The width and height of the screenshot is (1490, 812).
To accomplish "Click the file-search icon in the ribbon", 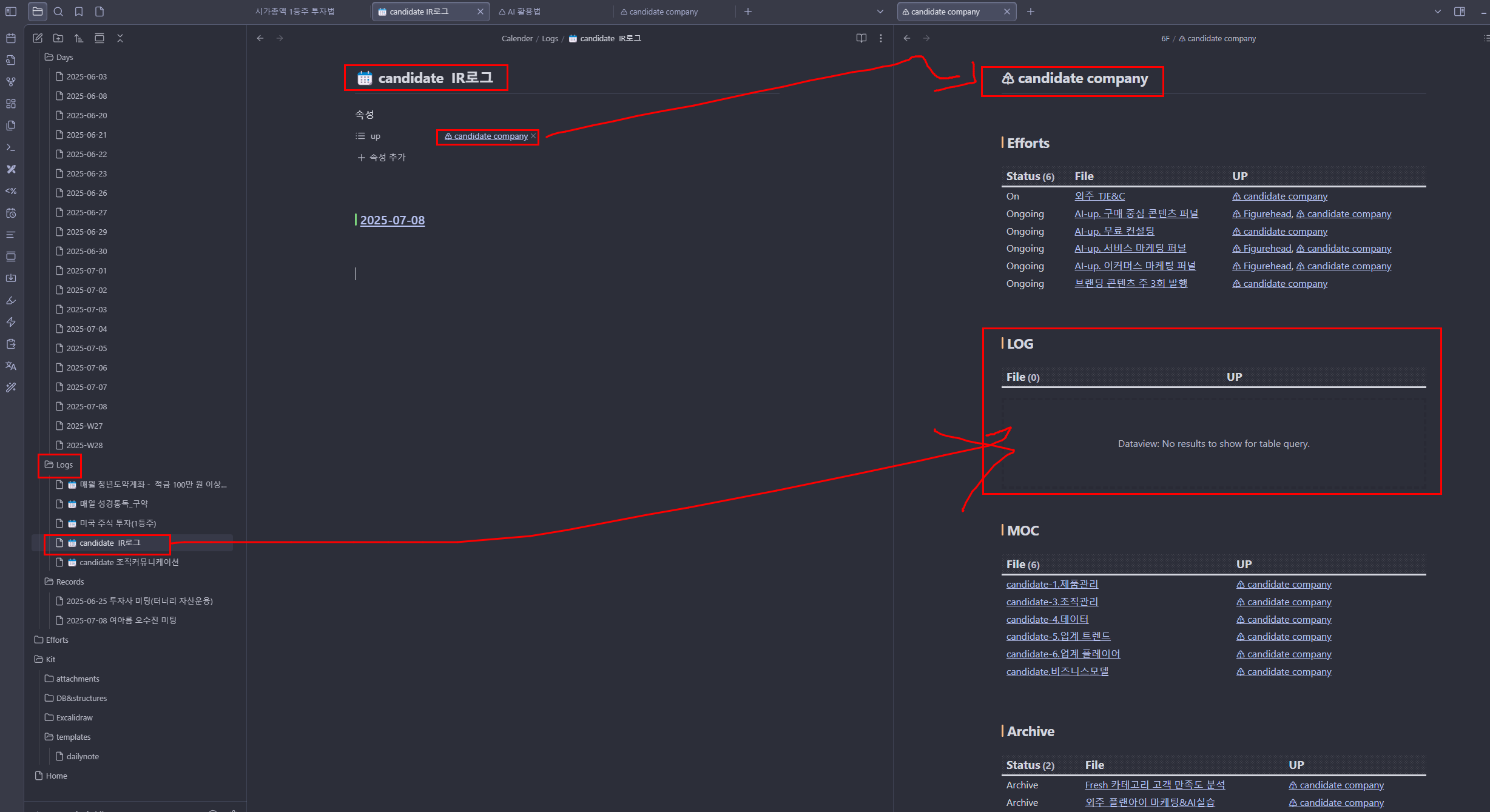I will [11, 60].
